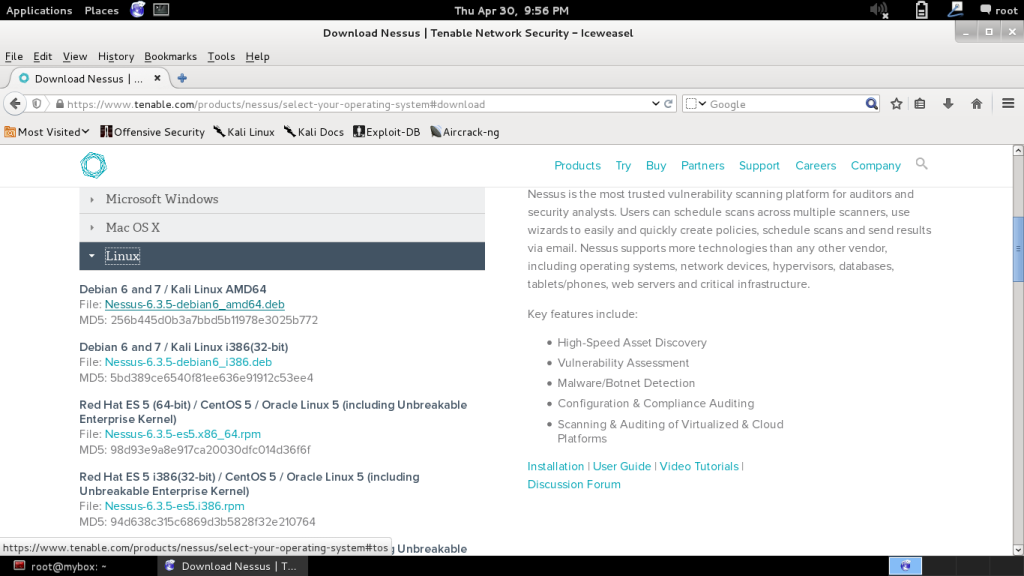Open Tenable's site search magnifier
The height and width of the screenshot is (576, 1024).
[921, 164]
